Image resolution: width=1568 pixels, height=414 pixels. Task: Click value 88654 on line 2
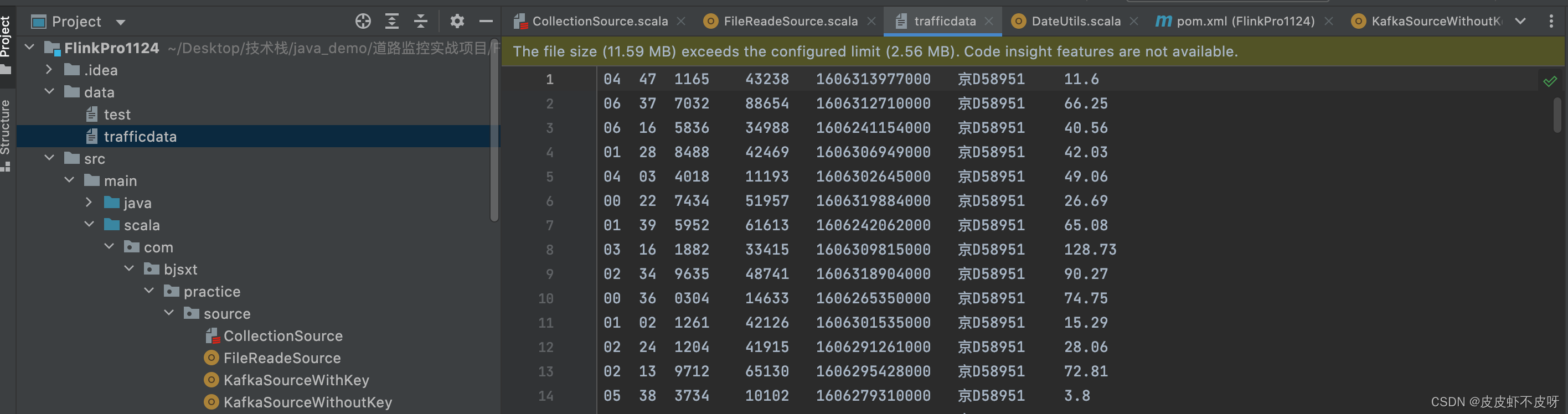[767, 103]
